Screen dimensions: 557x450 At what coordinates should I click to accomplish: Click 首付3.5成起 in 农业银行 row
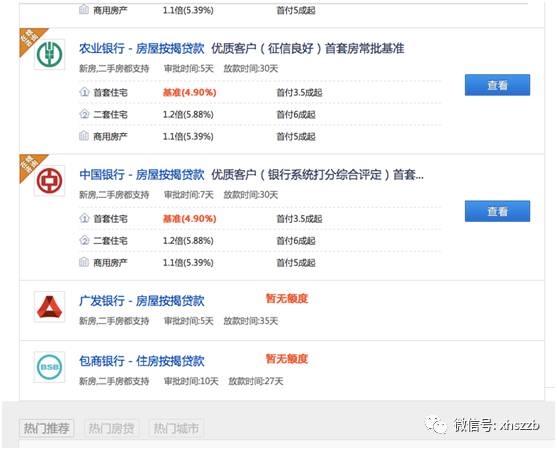pyautogui.click(x=299, y=93)
